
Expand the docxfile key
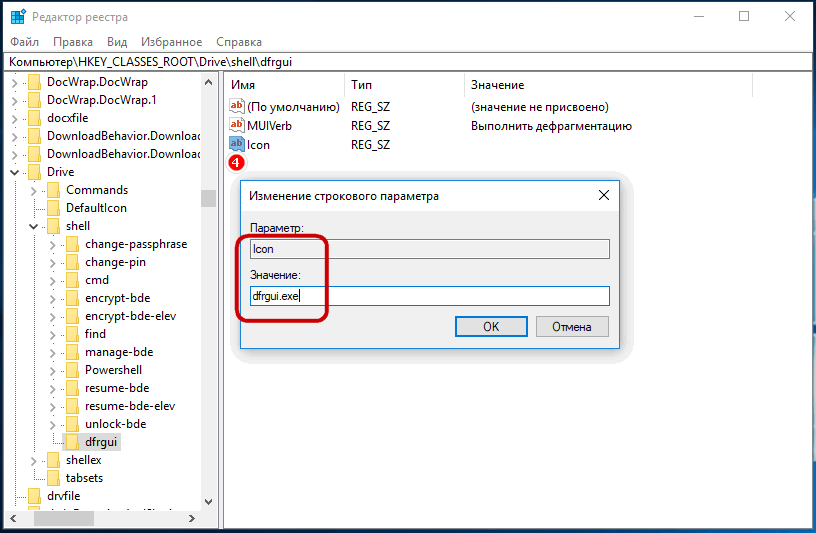coord(15,119)
